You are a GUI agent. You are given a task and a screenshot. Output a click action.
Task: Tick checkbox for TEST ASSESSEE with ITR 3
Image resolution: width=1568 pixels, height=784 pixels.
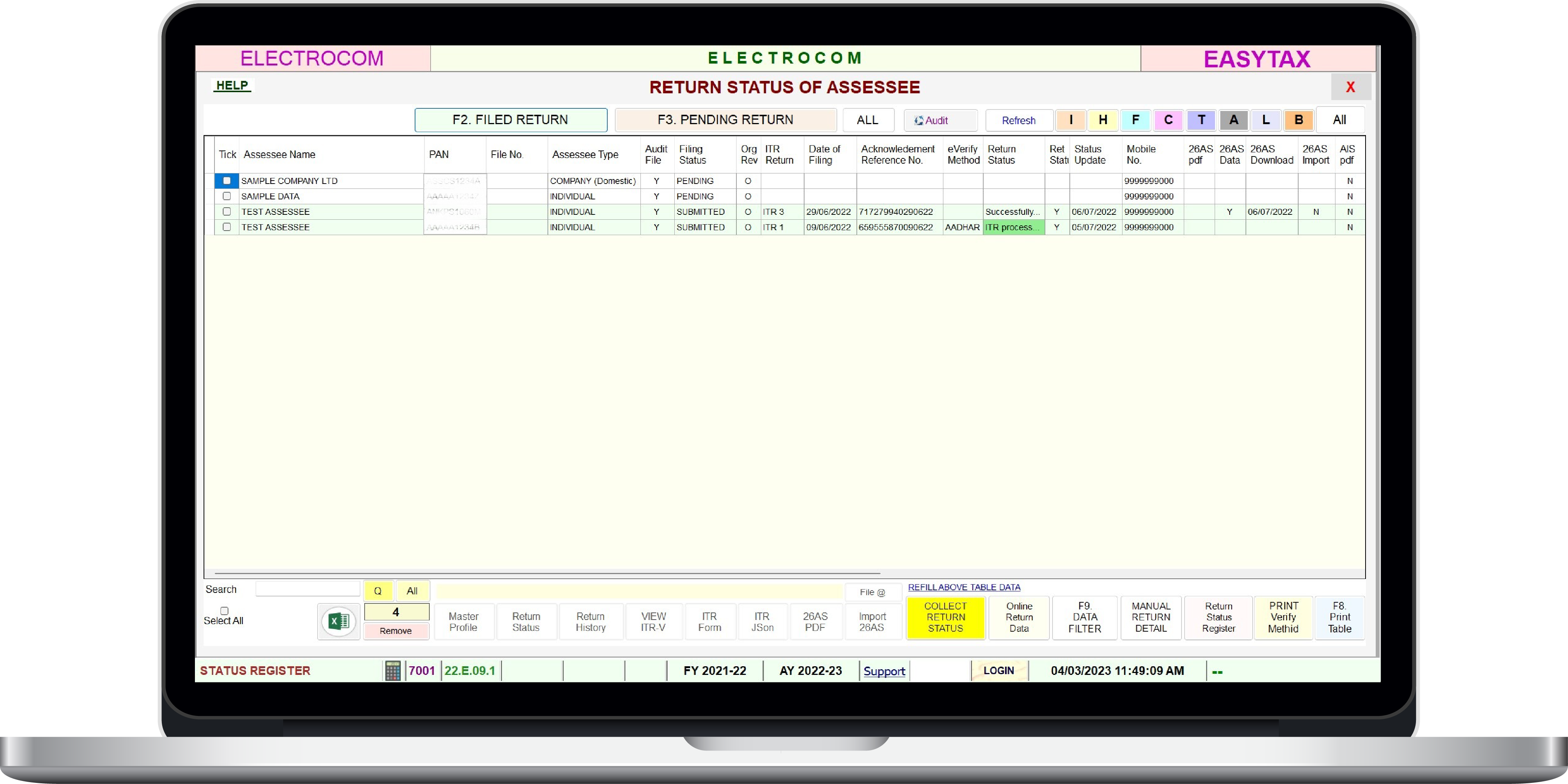(227, 211)
